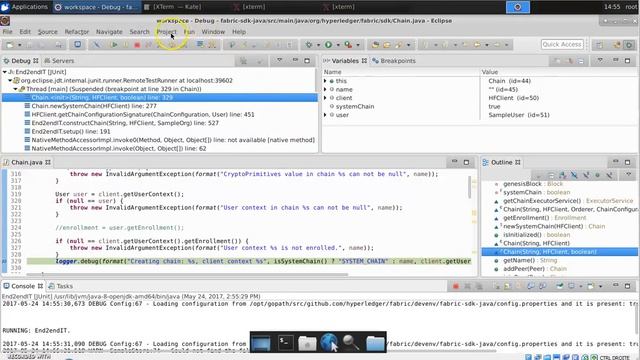Viewport: 640px width, 360px height.
Task: Maximize the Chain.java editor area
Action: click(x=466, y=162)
